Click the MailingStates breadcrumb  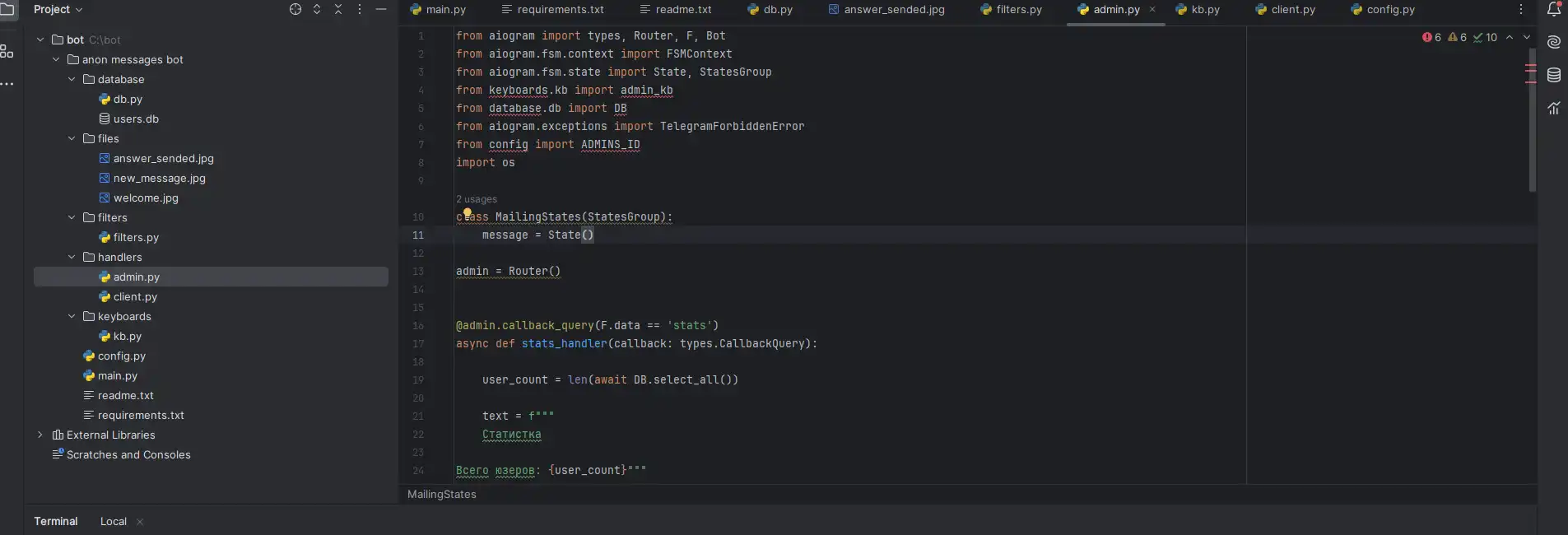442,495
